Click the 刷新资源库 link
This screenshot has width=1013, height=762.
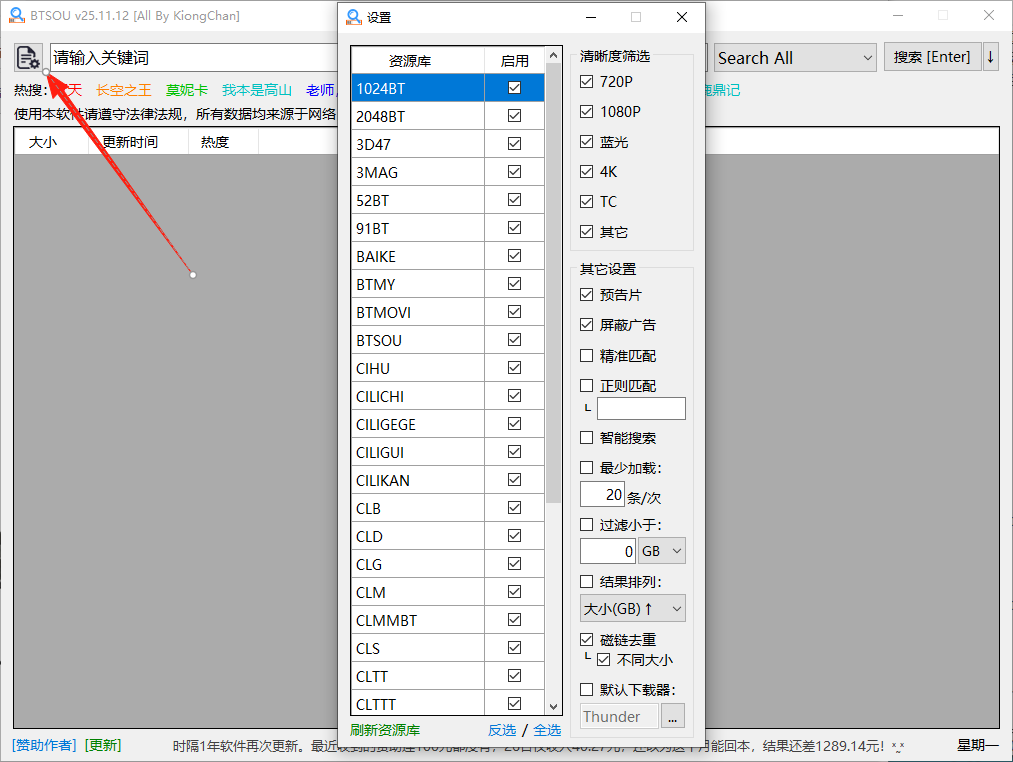coord(385,730)
